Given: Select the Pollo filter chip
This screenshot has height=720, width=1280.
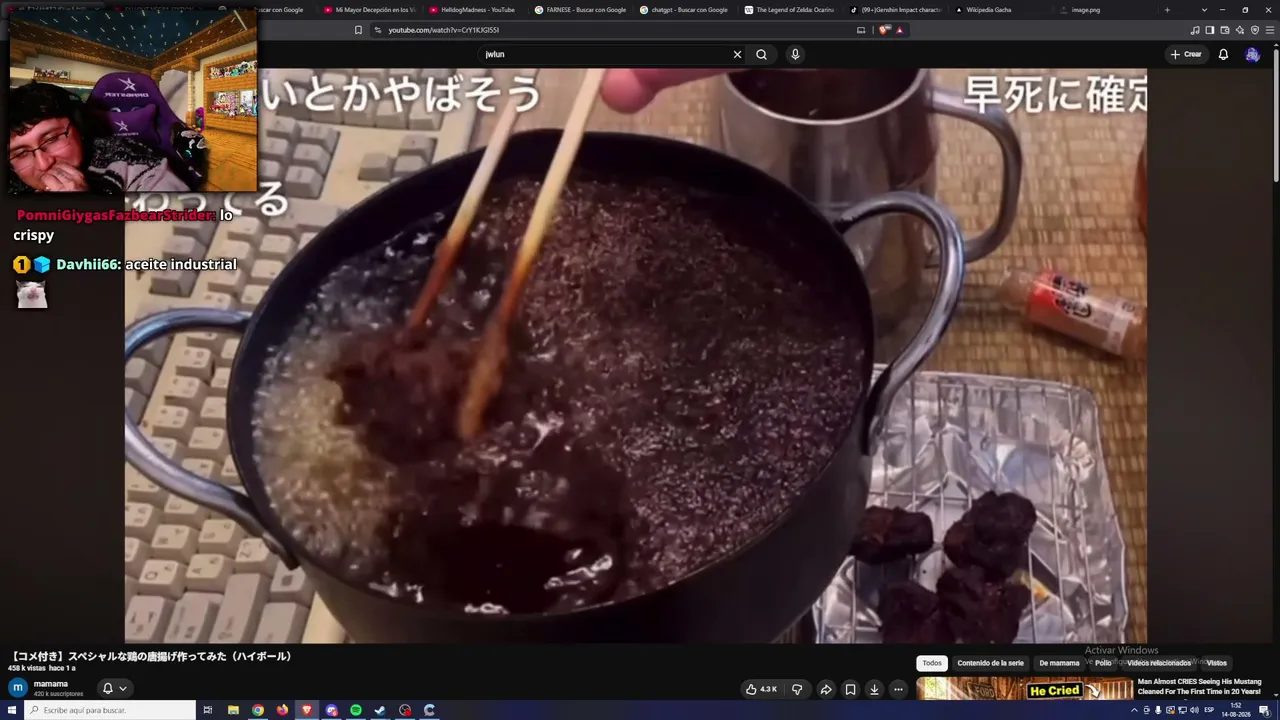Looking at the screenshot, I should pyautogui.click(x=1103, y=663).
